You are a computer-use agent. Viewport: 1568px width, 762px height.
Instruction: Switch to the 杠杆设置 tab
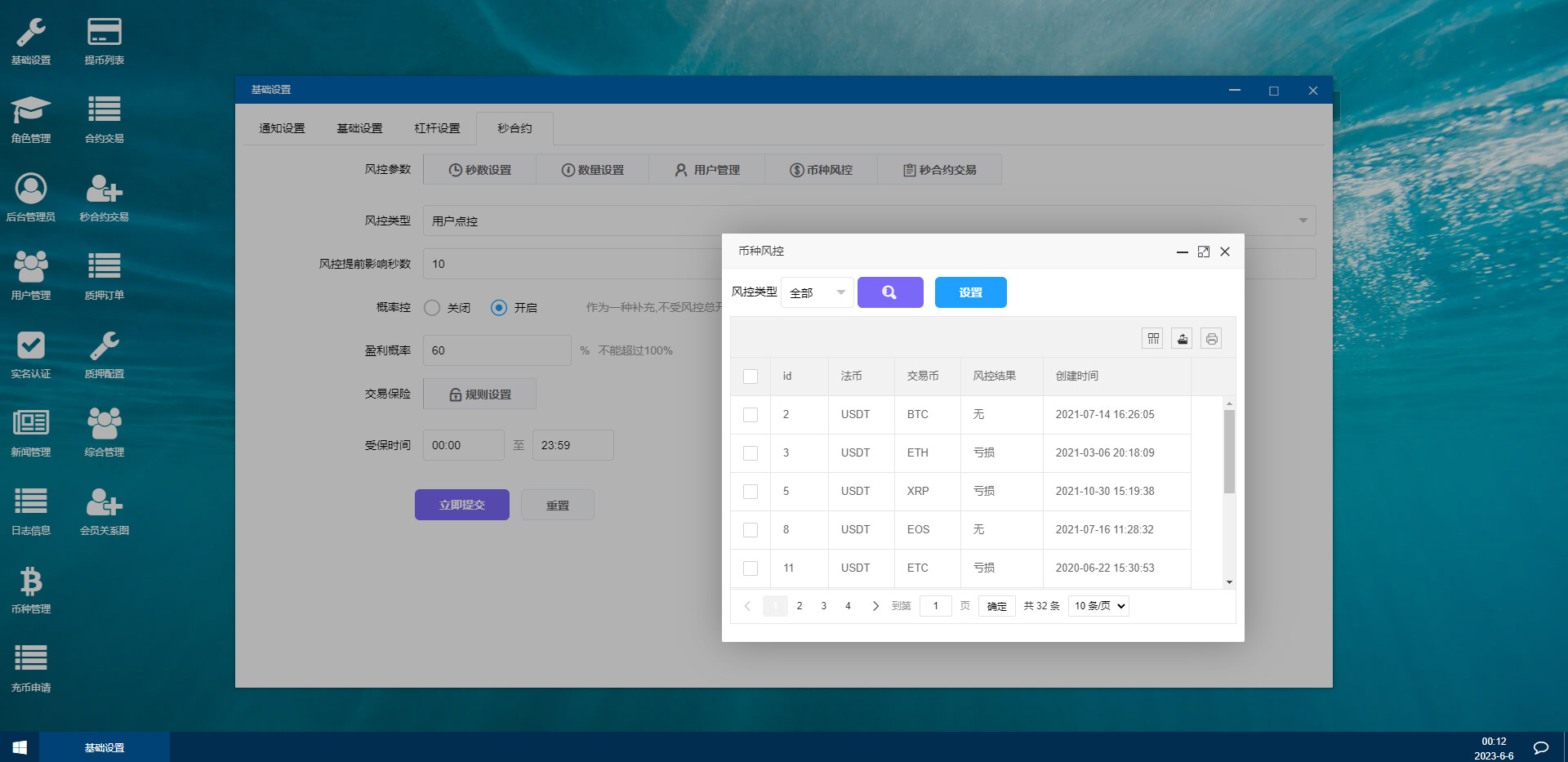437,128
